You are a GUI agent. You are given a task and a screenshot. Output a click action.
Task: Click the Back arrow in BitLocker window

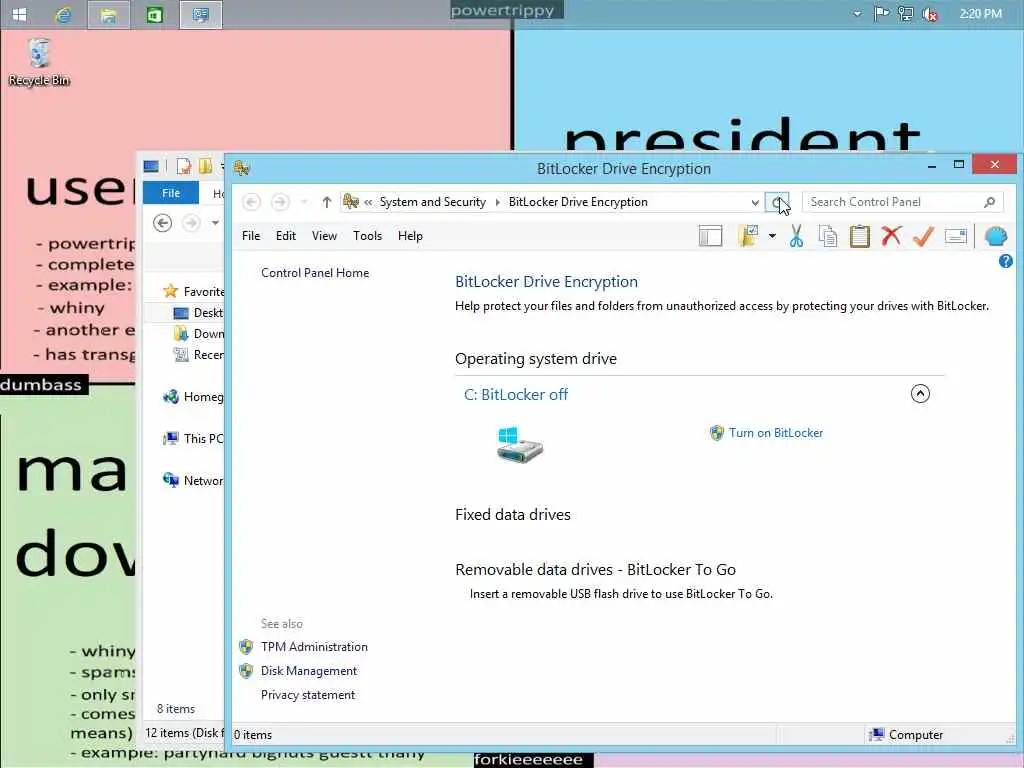coord(251,202)
